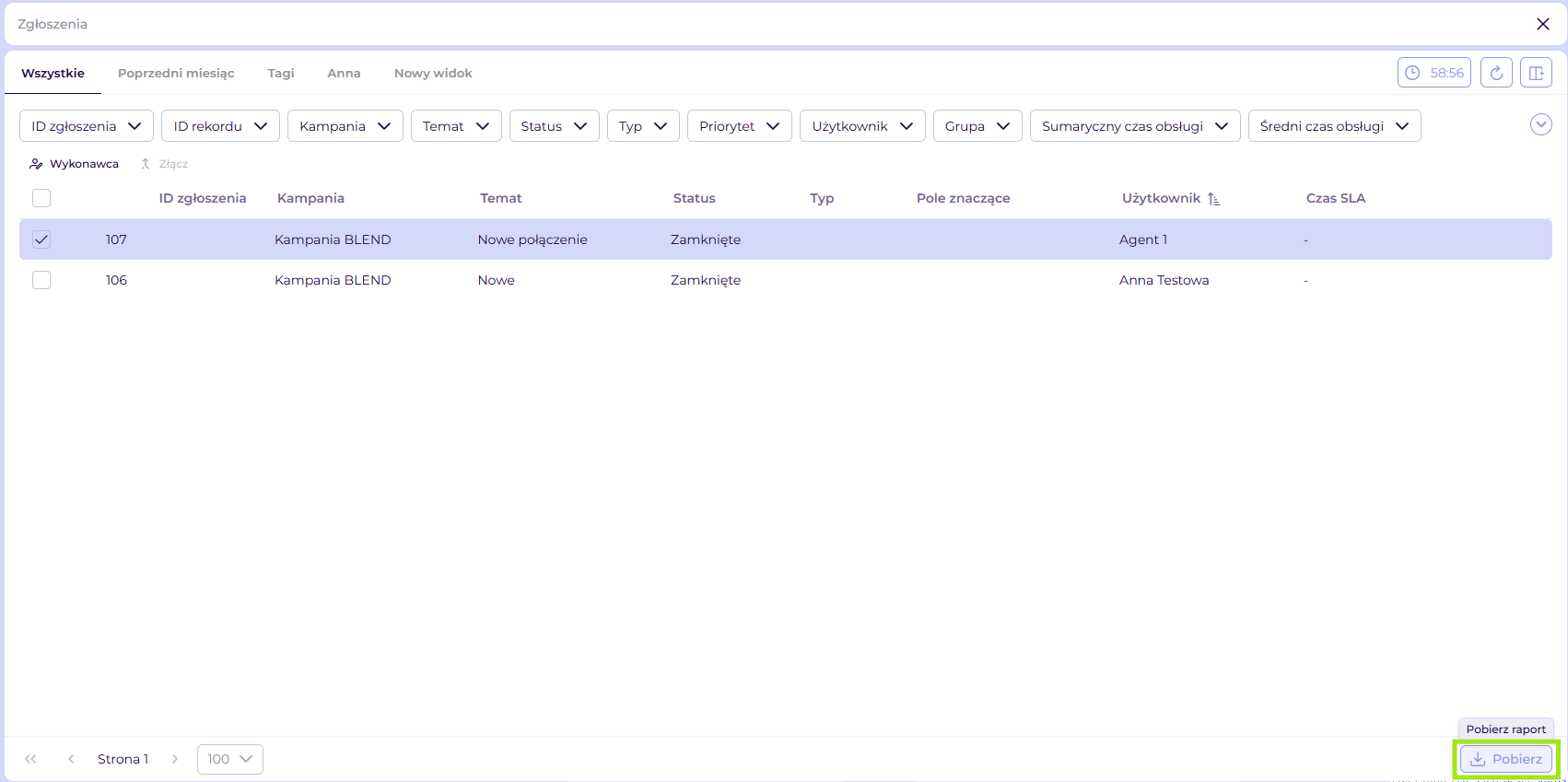The height and width of the screenshot is (782, 1568).
Task: Click ticket ID 106
Action: pyautogui.click(x=116, y=280)
